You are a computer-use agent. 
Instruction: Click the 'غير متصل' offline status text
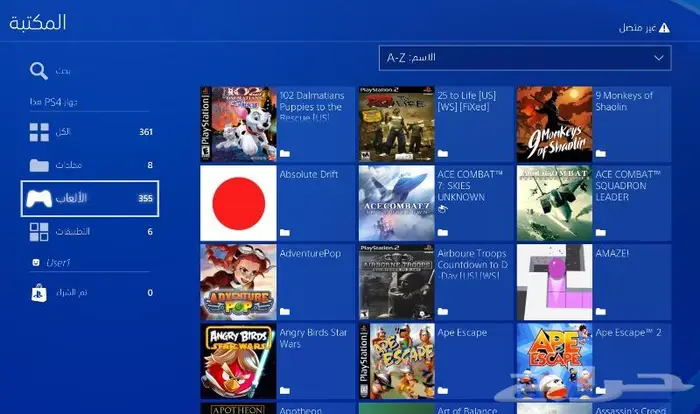click(x=637, y=28)
